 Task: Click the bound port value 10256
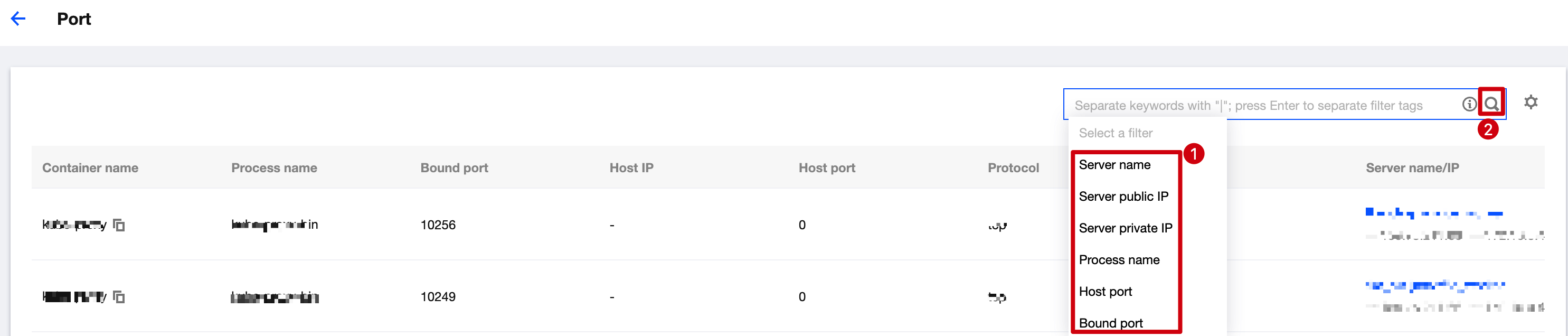[x=438, y=225]
